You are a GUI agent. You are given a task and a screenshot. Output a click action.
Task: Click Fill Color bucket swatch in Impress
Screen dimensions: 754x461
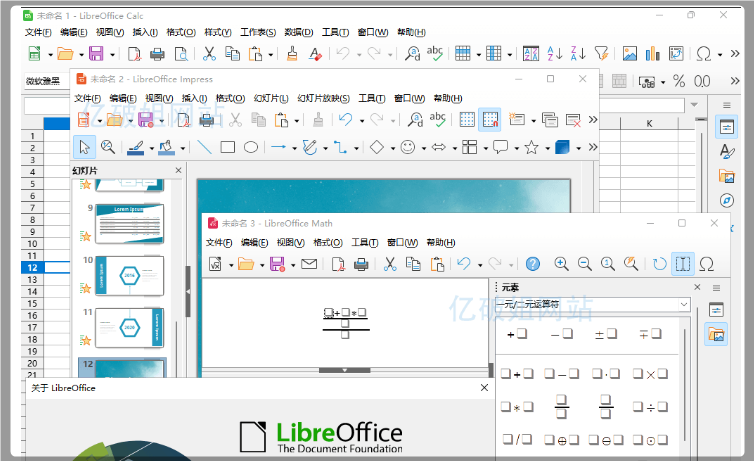pos(166,147)
